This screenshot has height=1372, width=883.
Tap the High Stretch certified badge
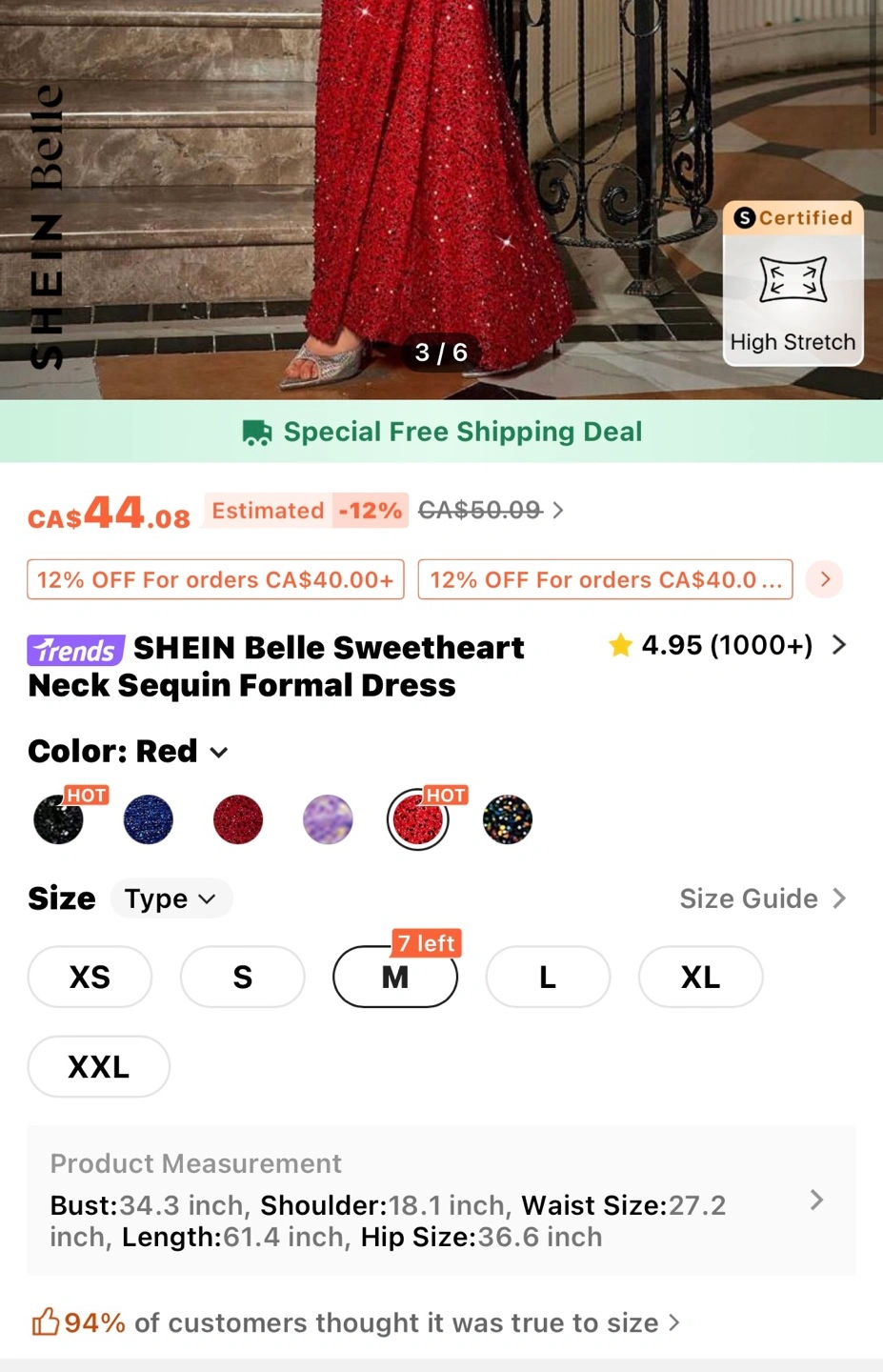(x=793, y=283)
